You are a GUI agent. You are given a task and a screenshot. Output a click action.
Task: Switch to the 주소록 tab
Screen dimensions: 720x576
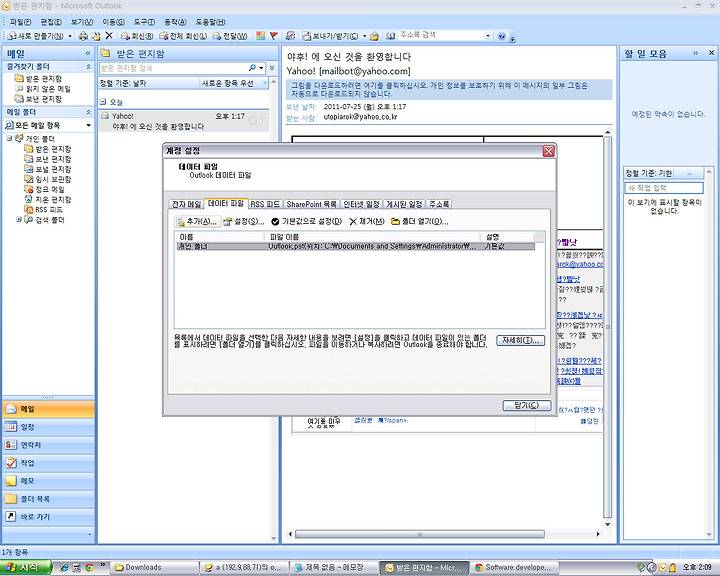[x=439, y=204]
